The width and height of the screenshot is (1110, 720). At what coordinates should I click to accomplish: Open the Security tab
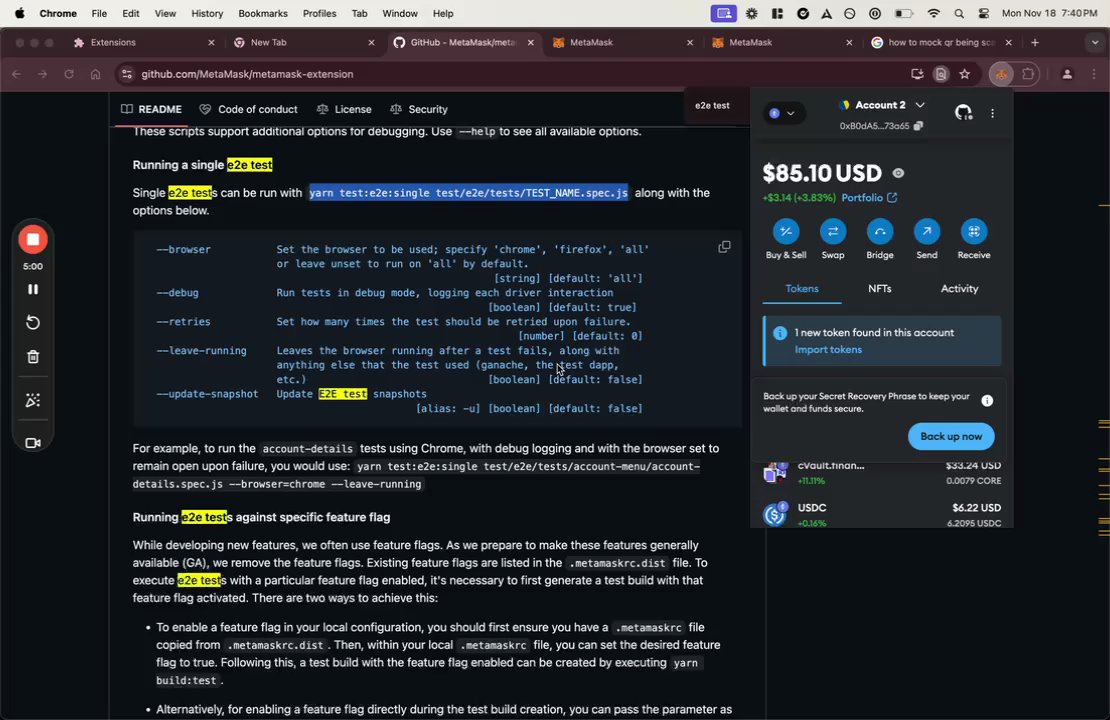(419, 110)
